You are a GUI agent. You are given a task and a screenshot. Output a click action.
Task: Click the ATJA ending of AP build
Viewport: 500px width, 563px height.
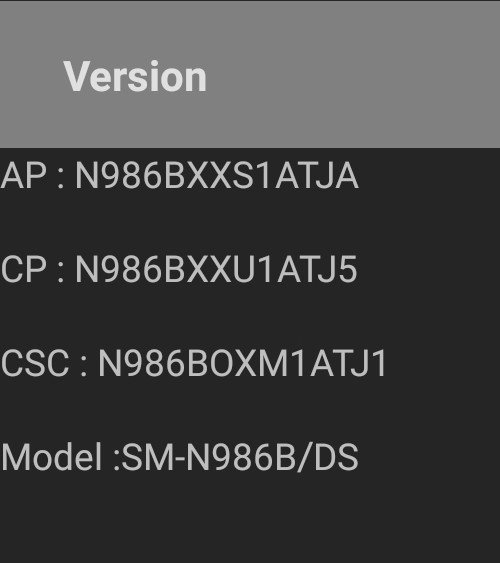pos(317,176)
